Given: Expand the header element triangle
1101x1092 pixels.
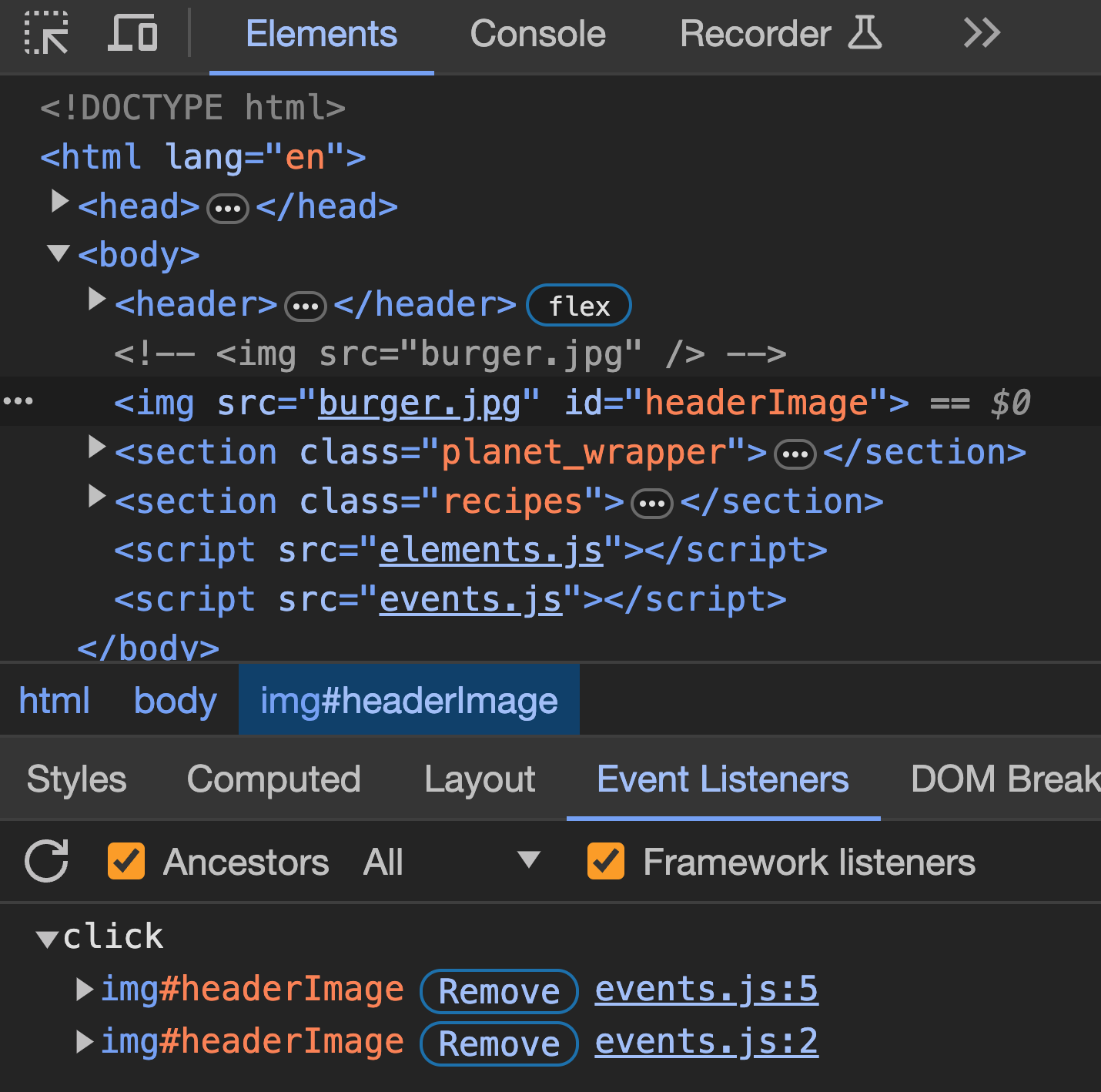Looking at the screenshot, I should pyautogui.click(x=96, y=299).
